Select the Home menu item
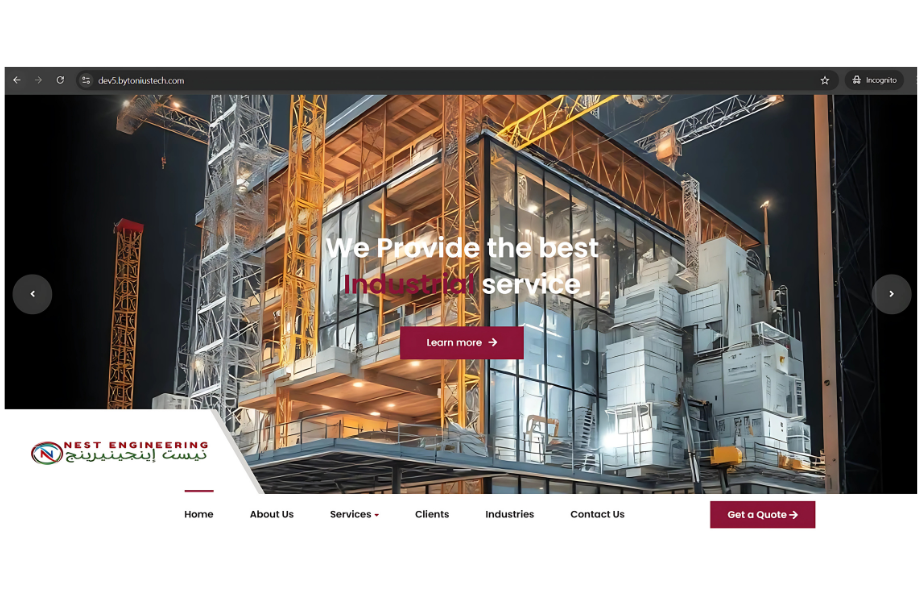Image resolution: width=922 pixels, height=599 pixels. (198, 514)
